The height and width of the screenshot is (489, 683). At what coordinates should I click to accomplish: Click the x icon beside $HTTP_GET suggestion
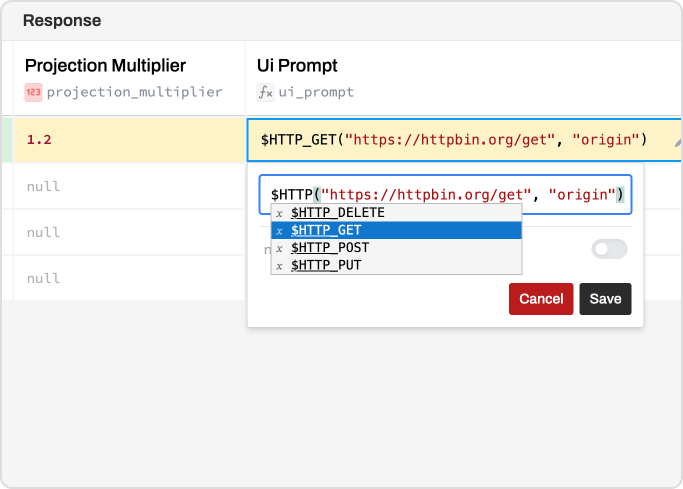pyautogui.click(x=279, y=231)
